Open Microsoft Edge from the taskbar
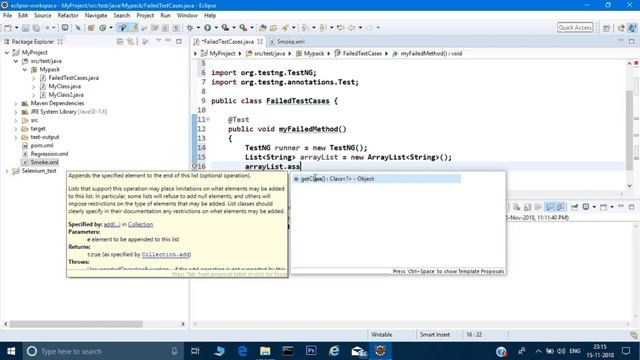 242,351
